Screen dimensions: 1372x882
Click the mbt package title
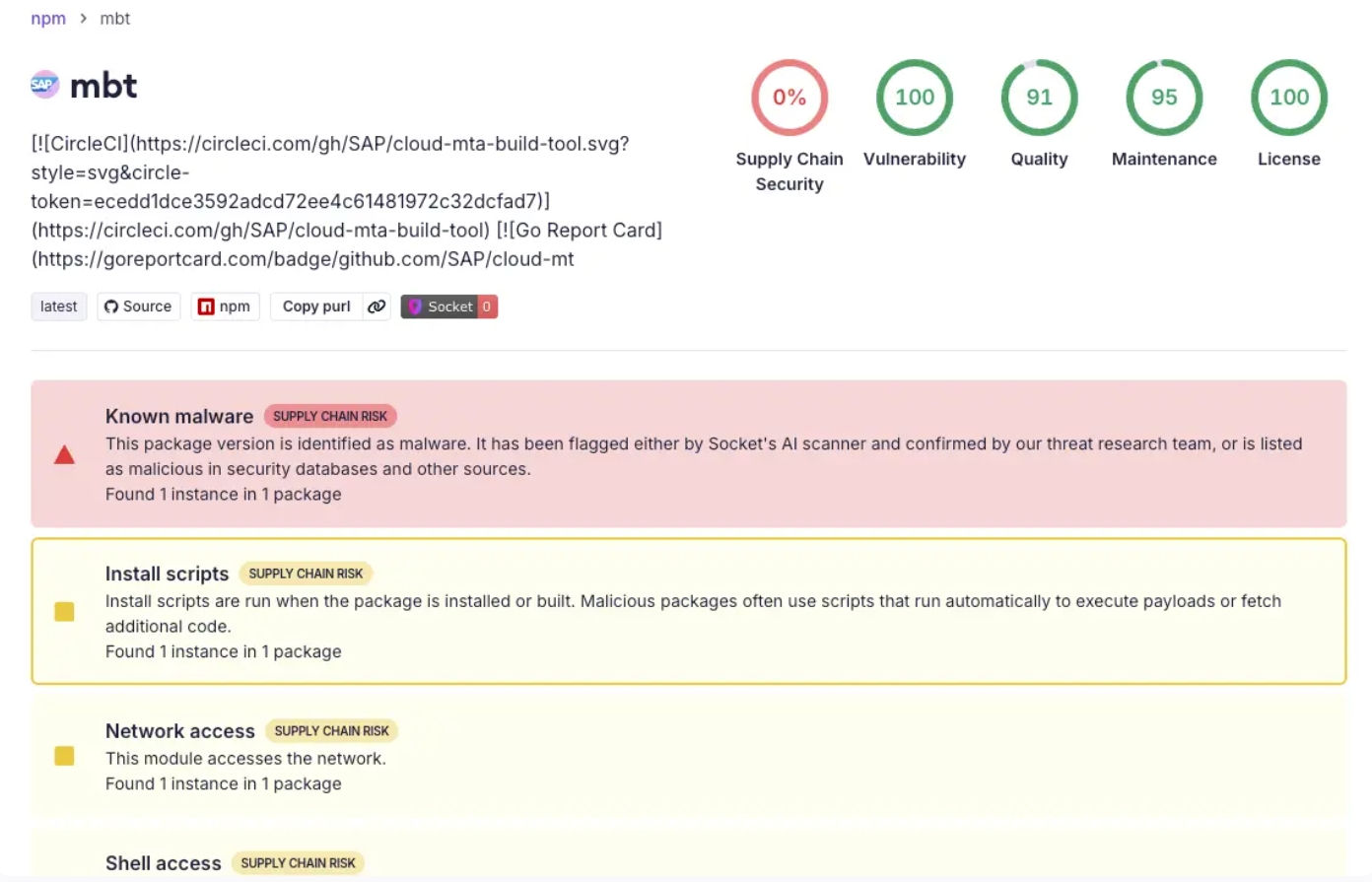103,86
